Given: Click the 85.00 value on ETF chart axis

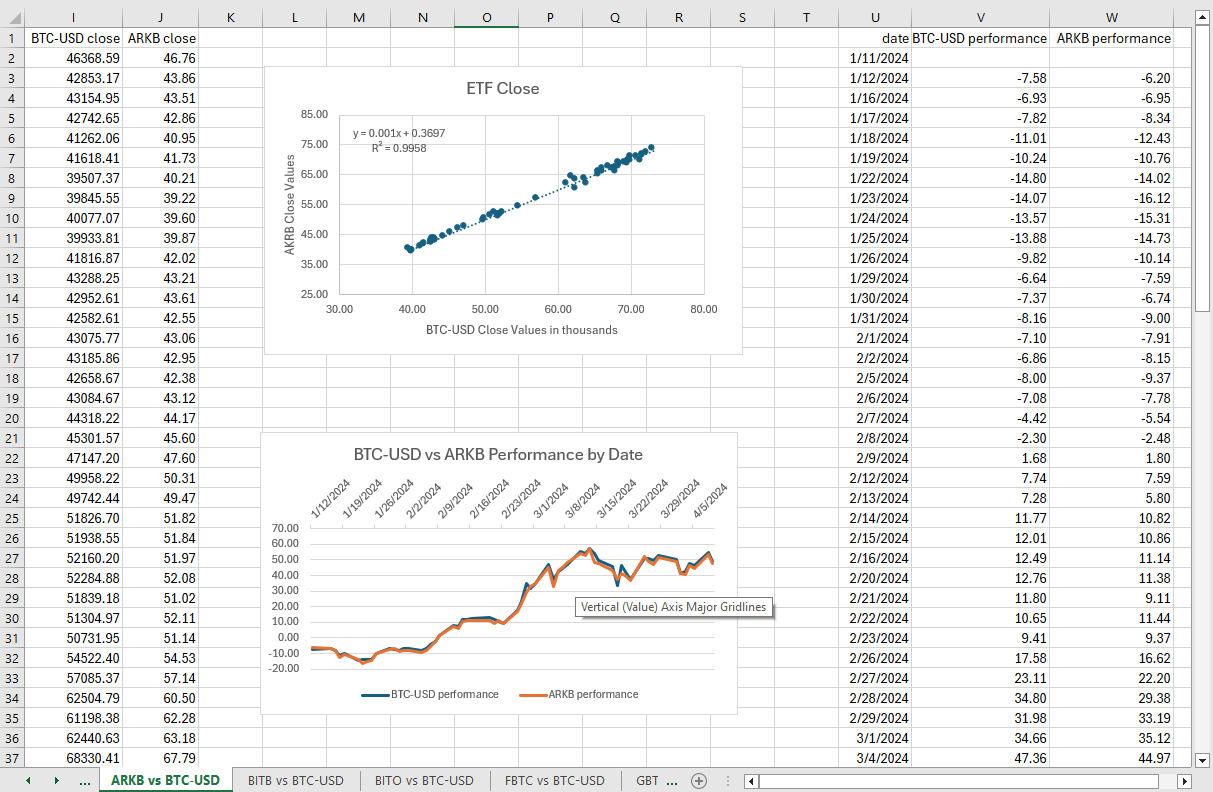Looking at the screenshot, I should 312,114.
